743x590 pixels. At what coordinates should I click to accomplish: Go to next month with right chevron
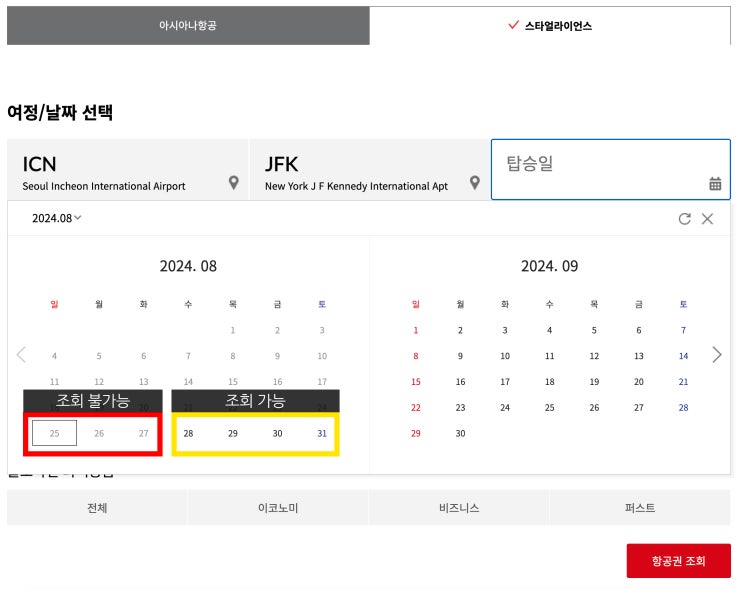click(717, 354)
